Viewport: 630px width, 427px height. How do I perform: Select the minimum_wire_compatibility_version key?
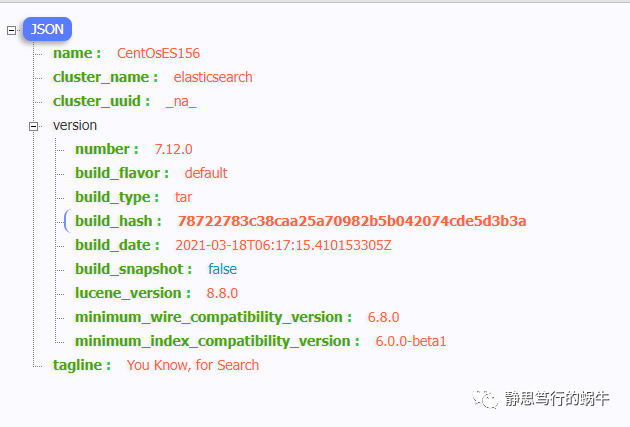pos(213,317)
